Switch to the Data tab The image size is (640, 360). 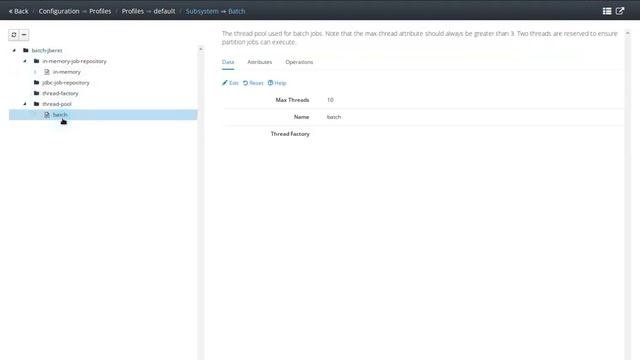pyautogui.click(x=228, y=62)
